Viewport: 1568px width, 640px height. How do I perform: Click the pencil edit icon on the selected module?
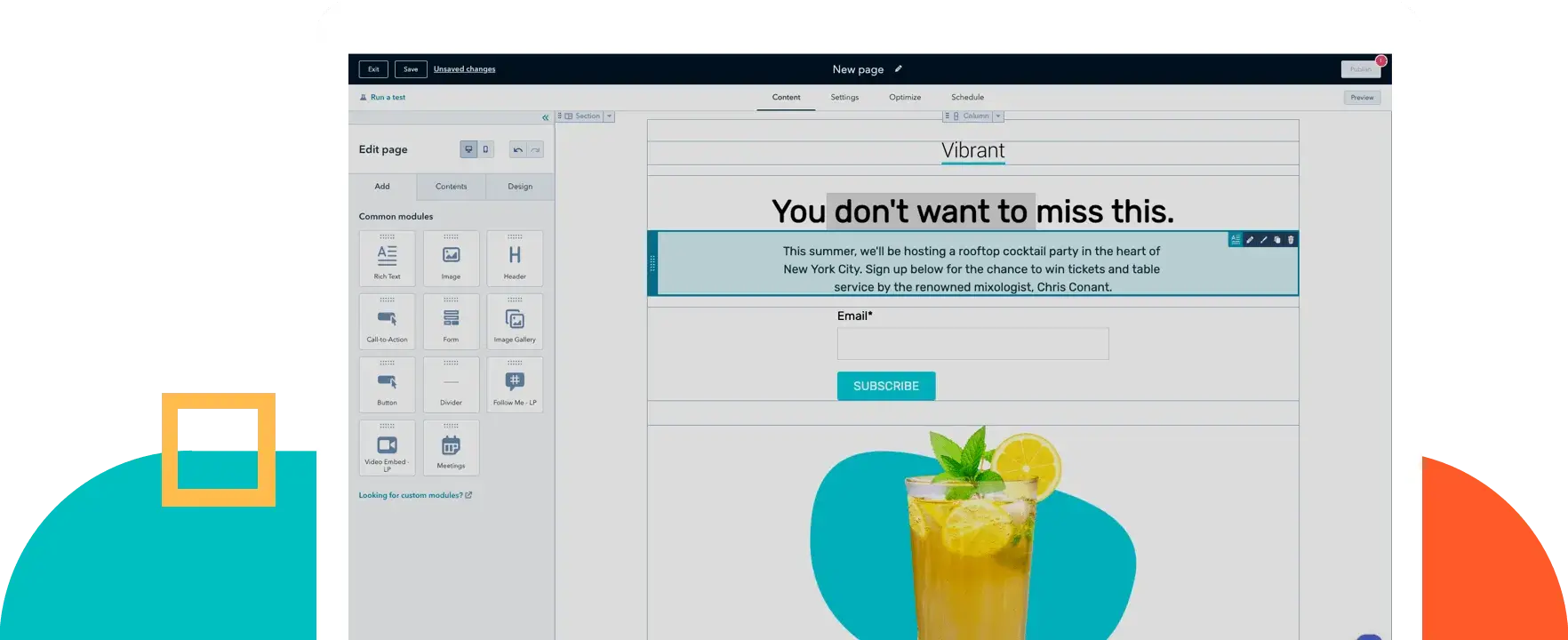click(x=1250, y=239)
